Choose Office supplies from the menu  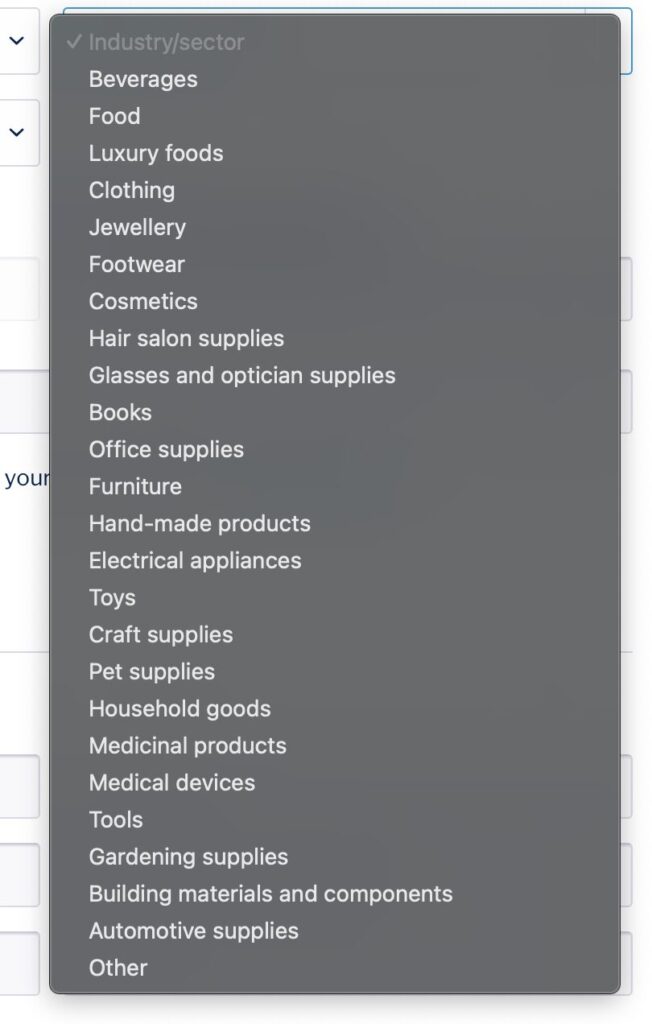coord(166,449)
